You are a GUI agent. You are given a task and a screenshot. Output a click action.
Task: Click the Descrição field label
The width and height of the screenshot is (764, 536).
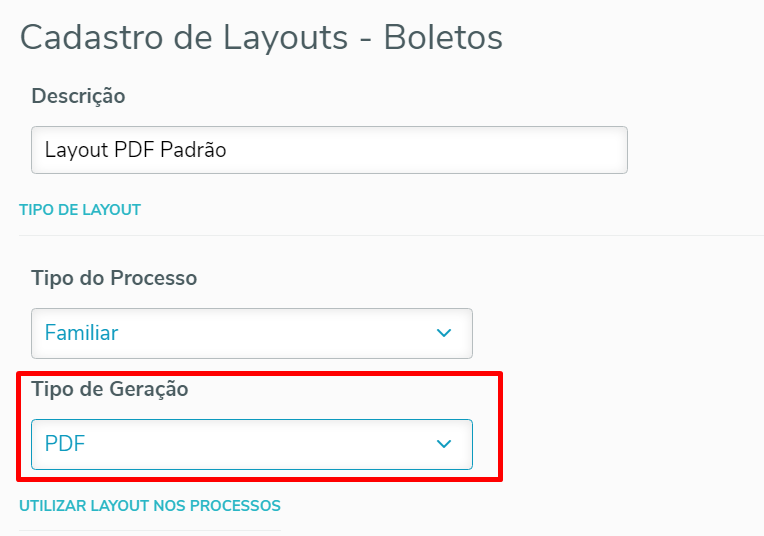78,96
